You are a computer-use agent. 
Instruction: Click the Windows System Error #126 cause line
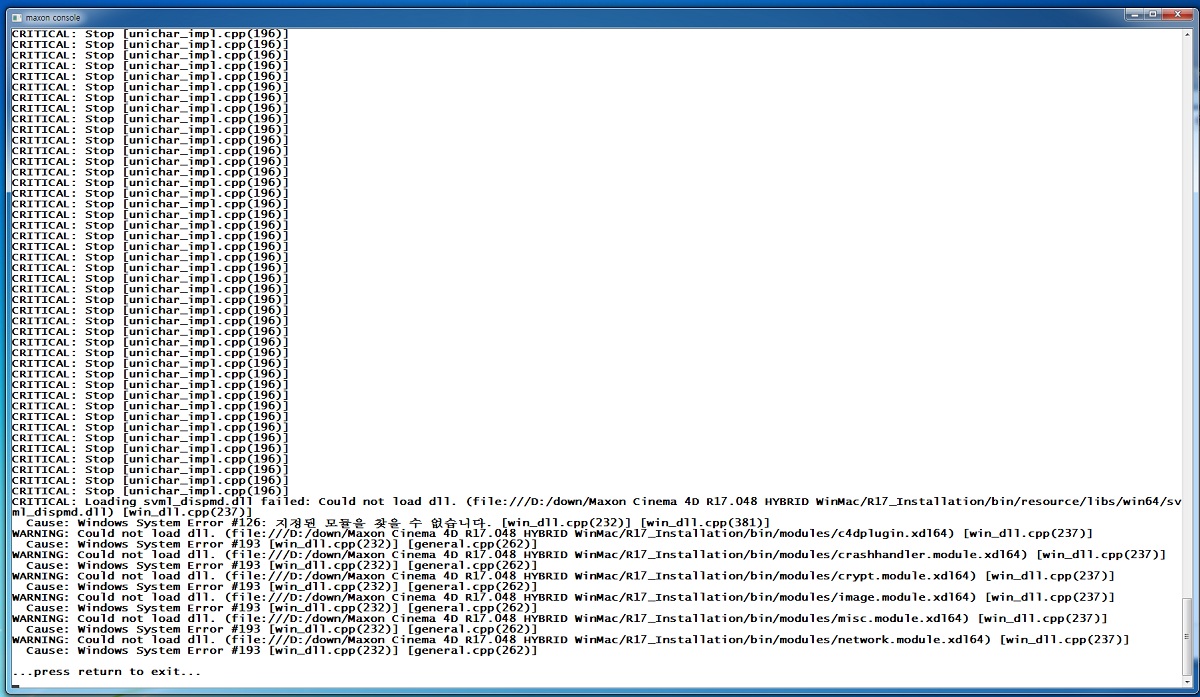click(398, 522)
